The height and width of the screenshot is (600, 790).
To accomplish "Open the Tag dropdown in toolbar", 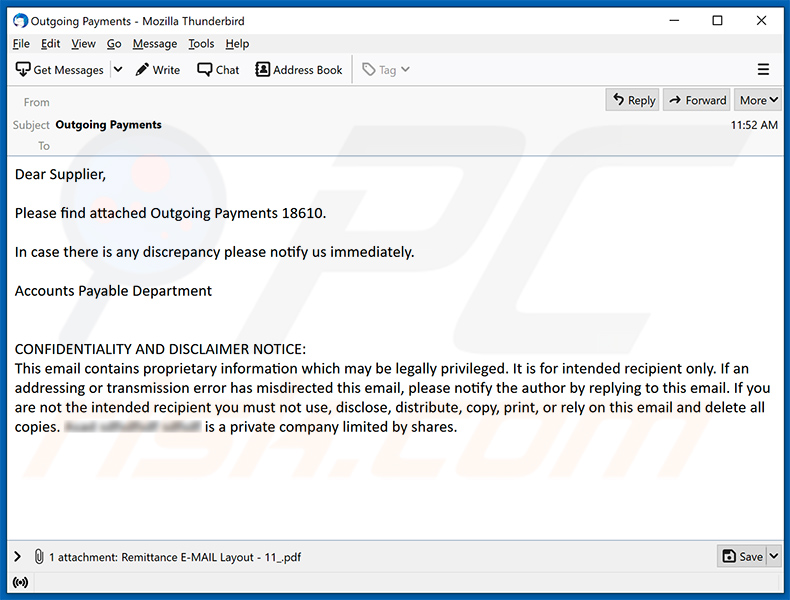I will [x=386, y=70].
